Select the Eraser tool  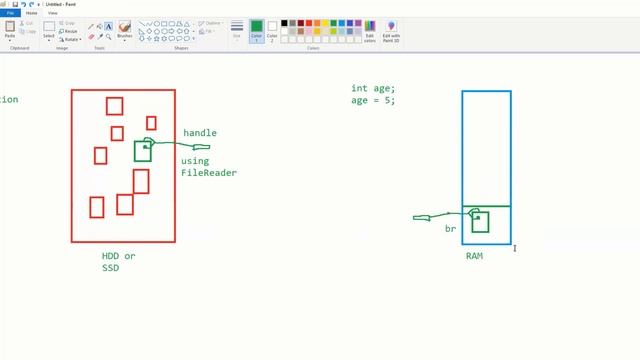click(91, 37)
